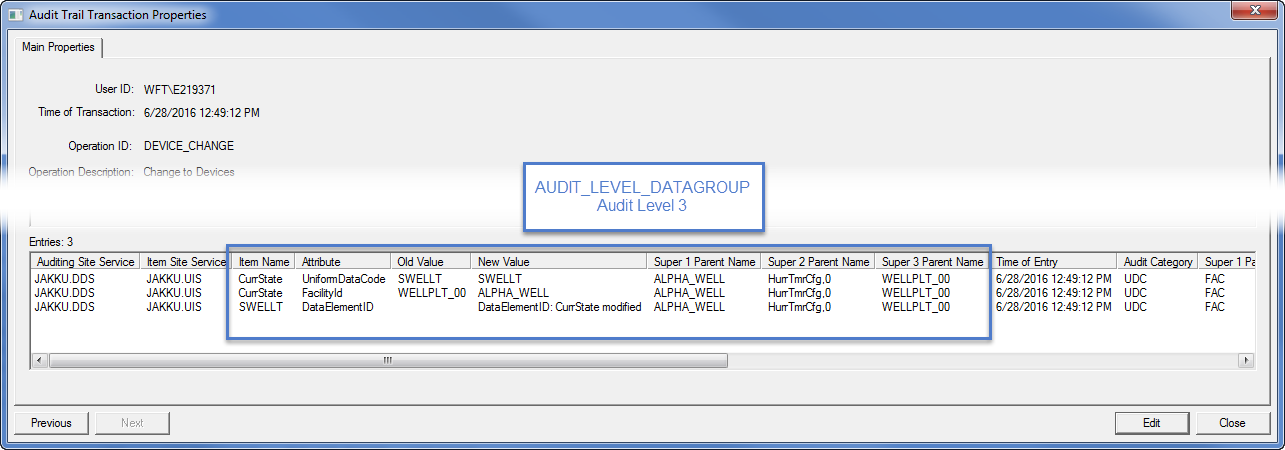The width and height of the screenshot is (1285, 450).
Task: Sort by New Value column header
Action: pos(559,262)
